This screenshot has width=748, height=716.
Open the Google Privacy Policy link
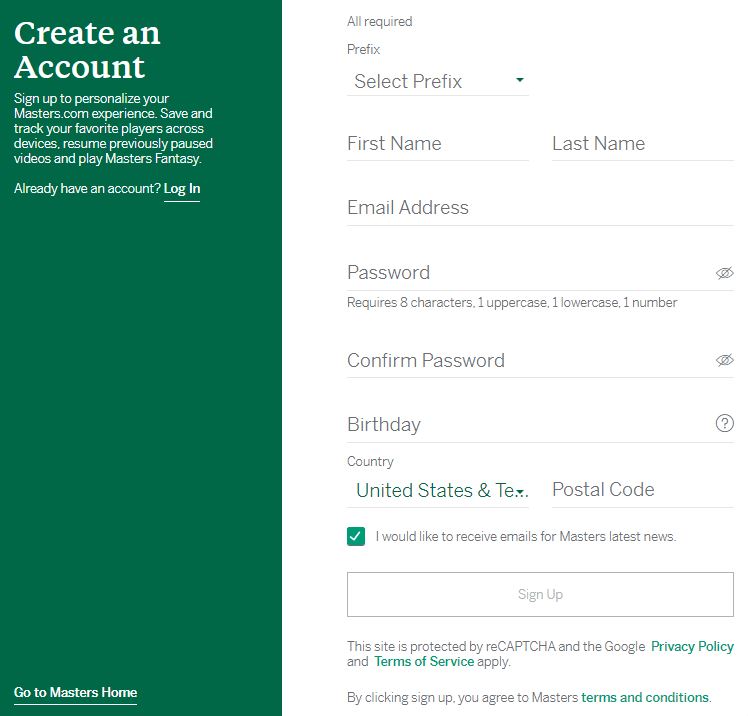click(692, 646)
